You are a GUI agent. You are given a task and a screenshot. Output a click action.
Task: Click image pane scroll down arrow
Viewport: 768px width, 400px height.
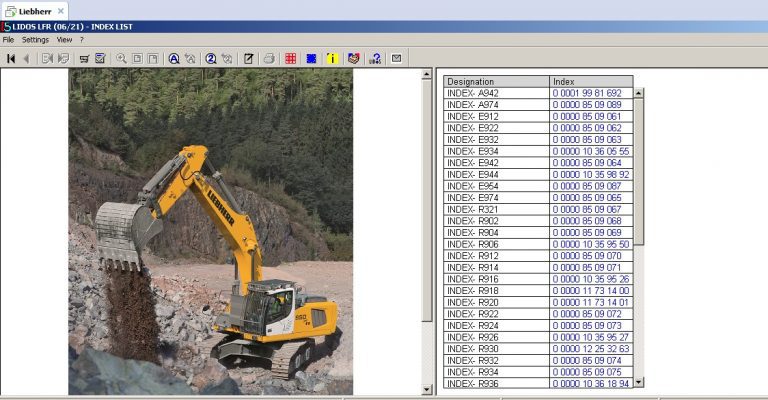427,390
